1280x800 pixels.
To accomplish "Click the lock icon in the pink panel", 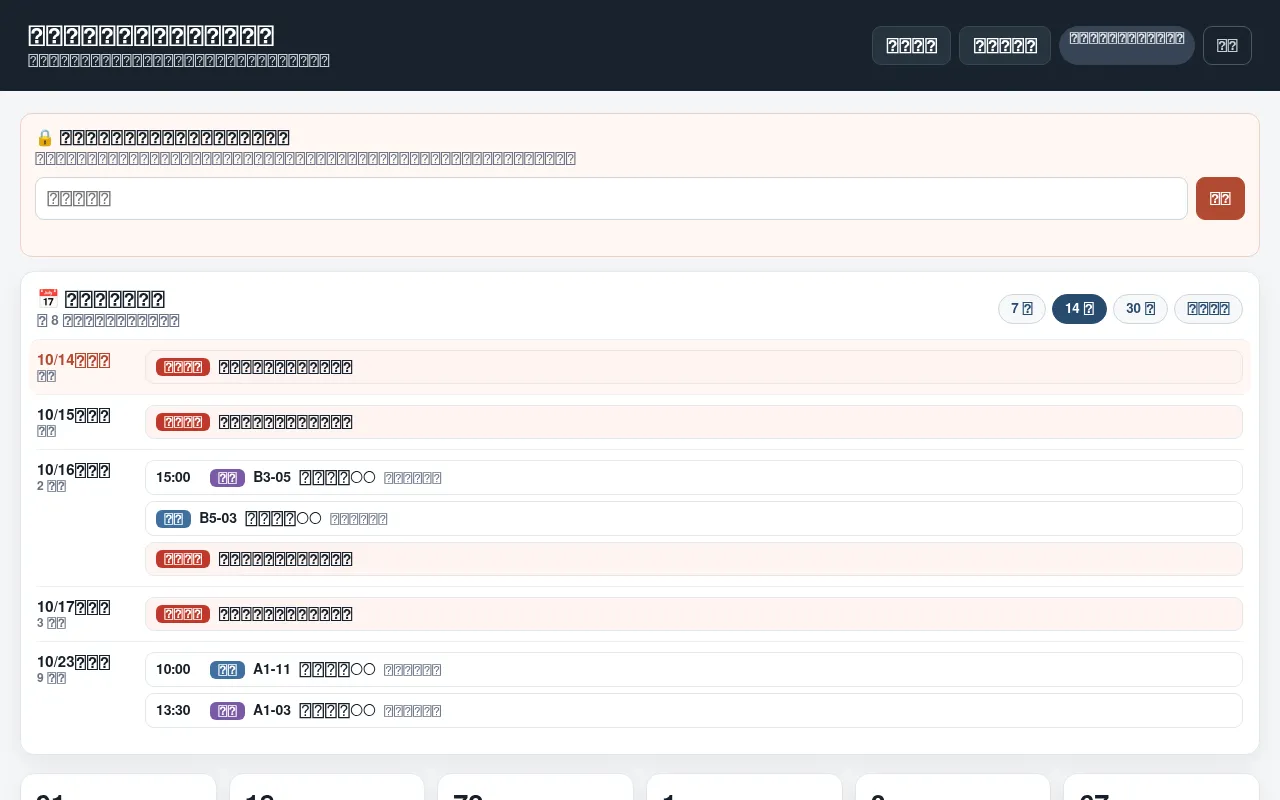I will pos(44,138).
